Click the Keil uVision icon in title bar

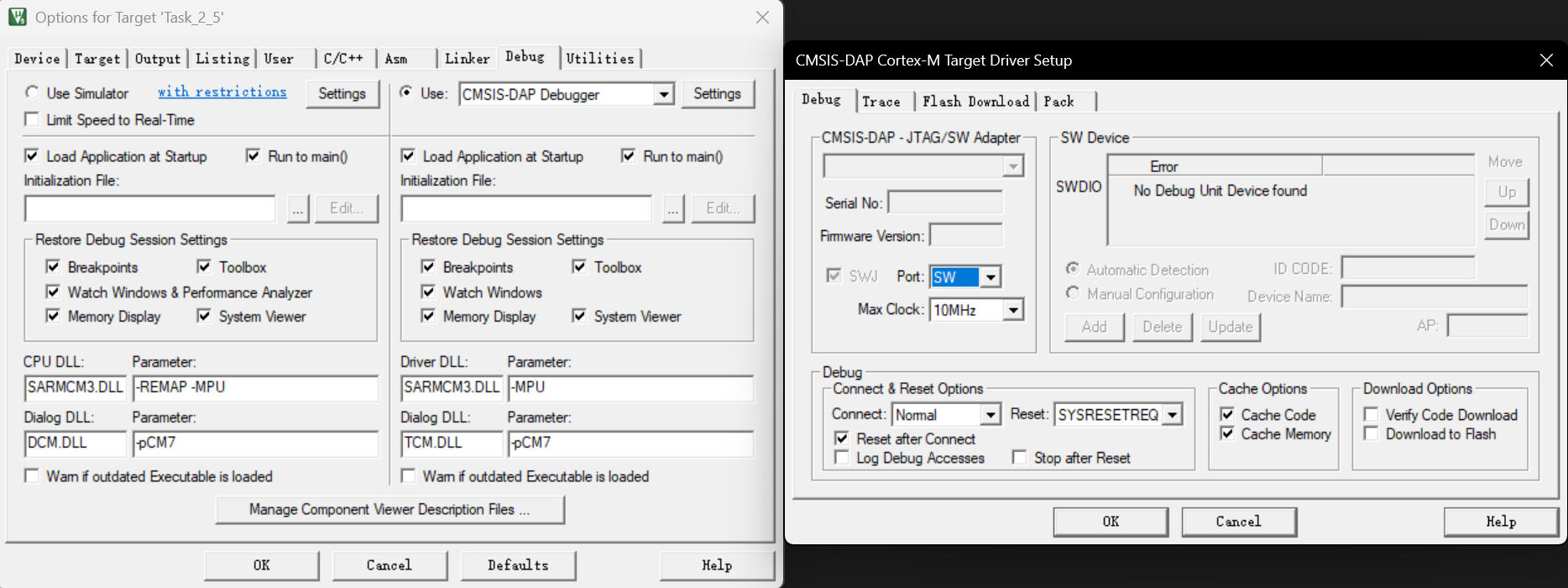click(18, 17)
